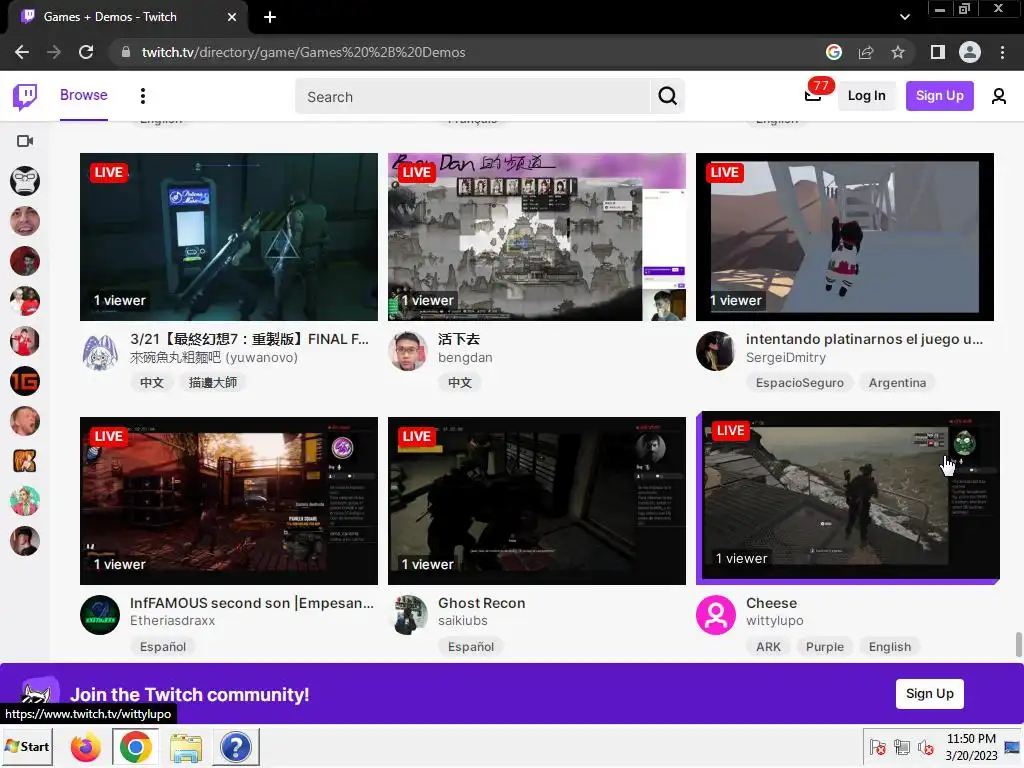Screen dimensions: 1024x768
Task: Click Sign Up in the purple banner
Action: click(929, 694)
